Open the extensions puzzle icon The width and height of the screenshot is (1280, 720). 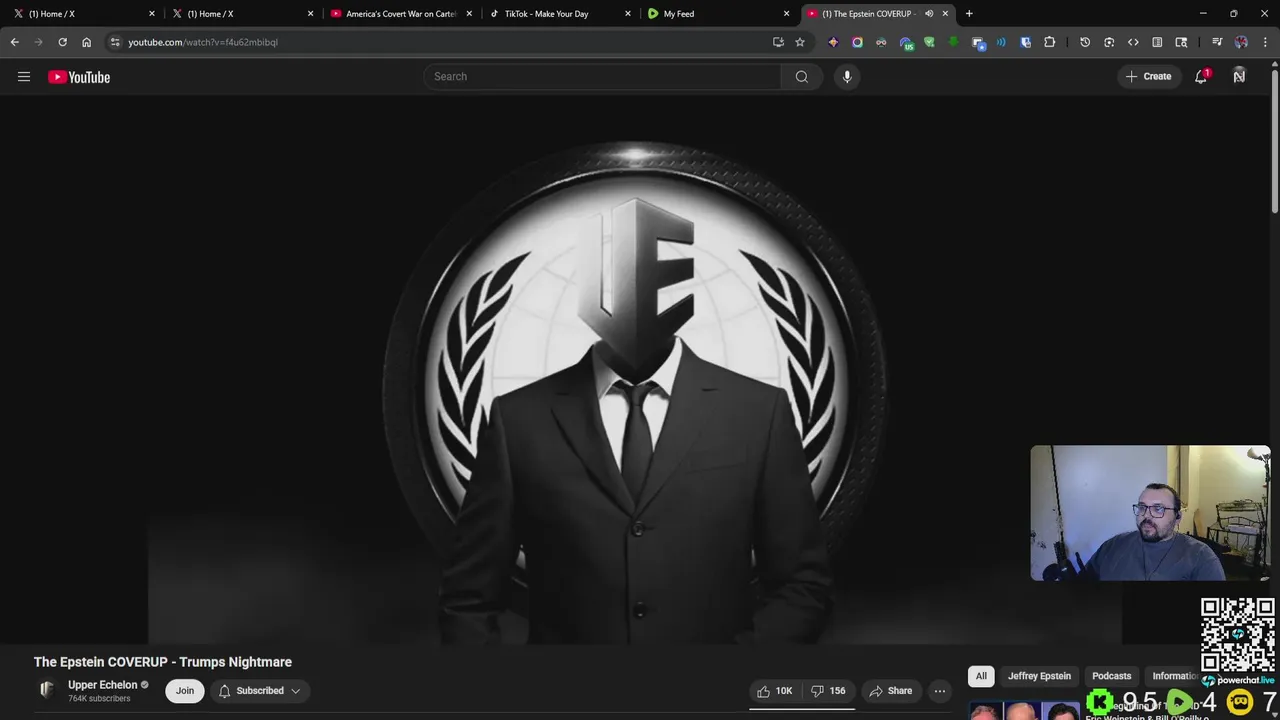point(1049,42)
